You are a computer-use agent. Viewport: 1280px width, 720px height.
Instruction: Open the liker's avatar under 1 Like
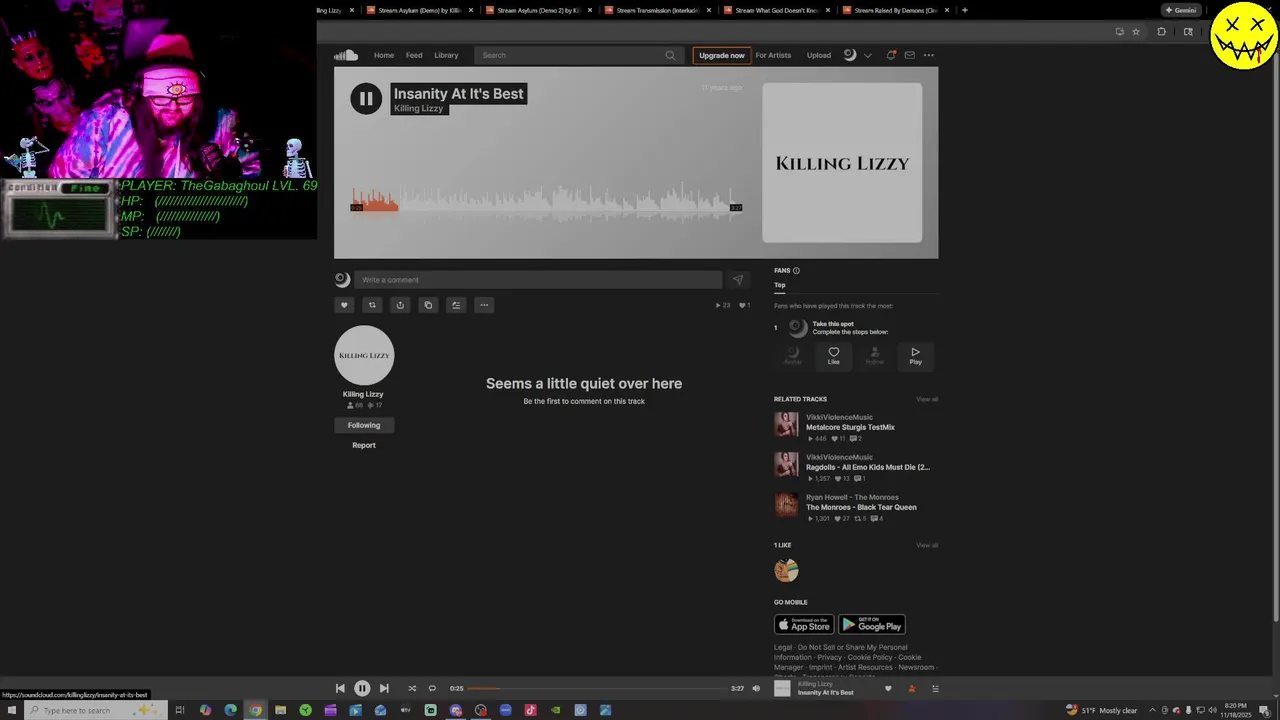[x=787, y=570]
